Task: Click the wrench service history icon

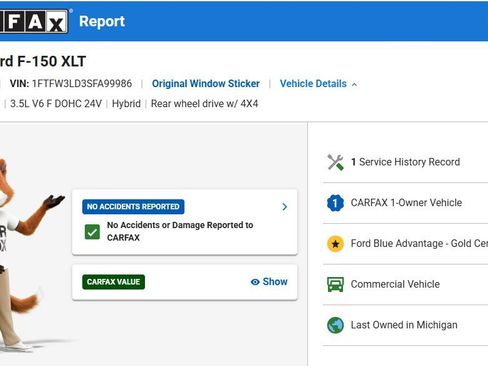Action: pyautogui.click(x=335, y=162)
